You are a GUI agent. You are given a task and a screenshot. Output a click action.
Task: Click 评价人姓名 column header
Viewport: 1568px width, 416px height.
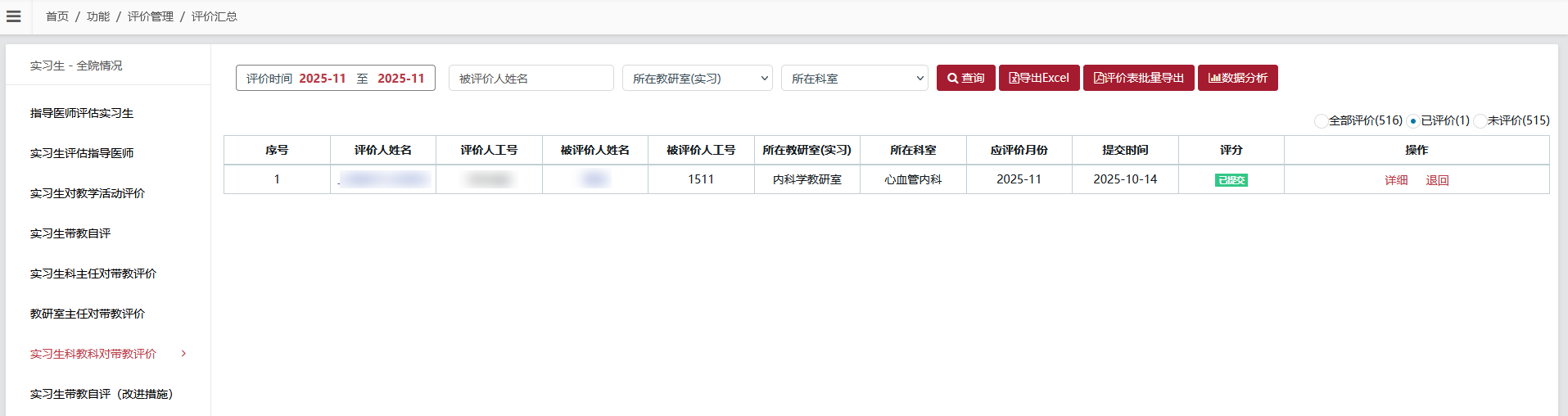pos(383,150)
